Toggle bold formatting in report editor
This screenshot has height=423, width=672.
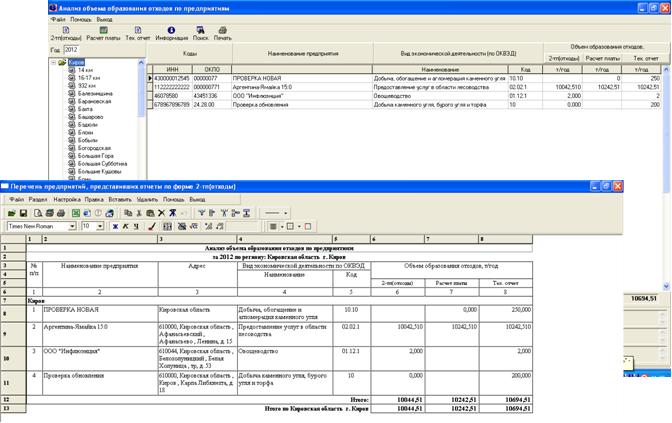[x=118, y=227]
